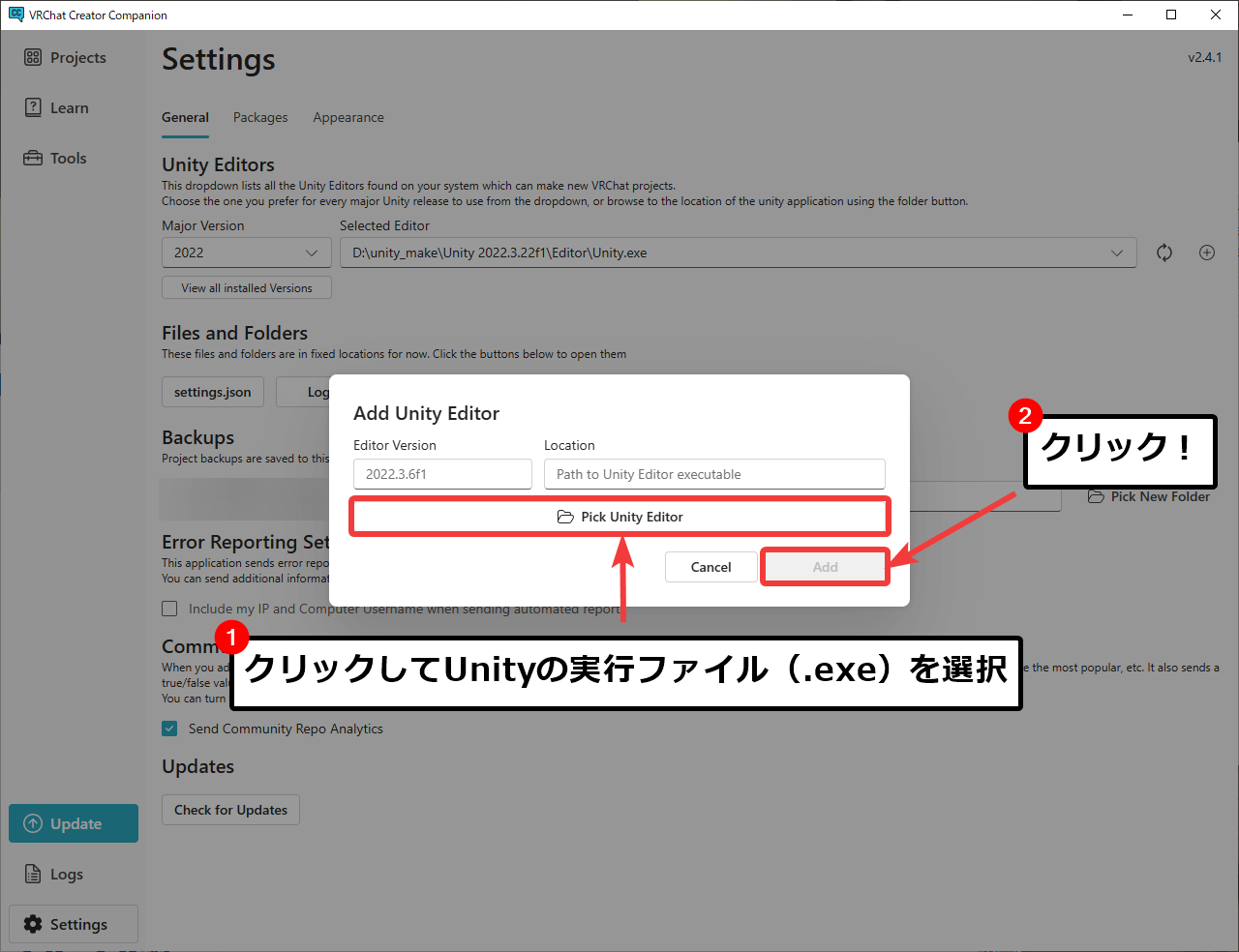Cancel the Add Unity Editor dialog
Screen dimensions: 1239x952
[710, 567]
